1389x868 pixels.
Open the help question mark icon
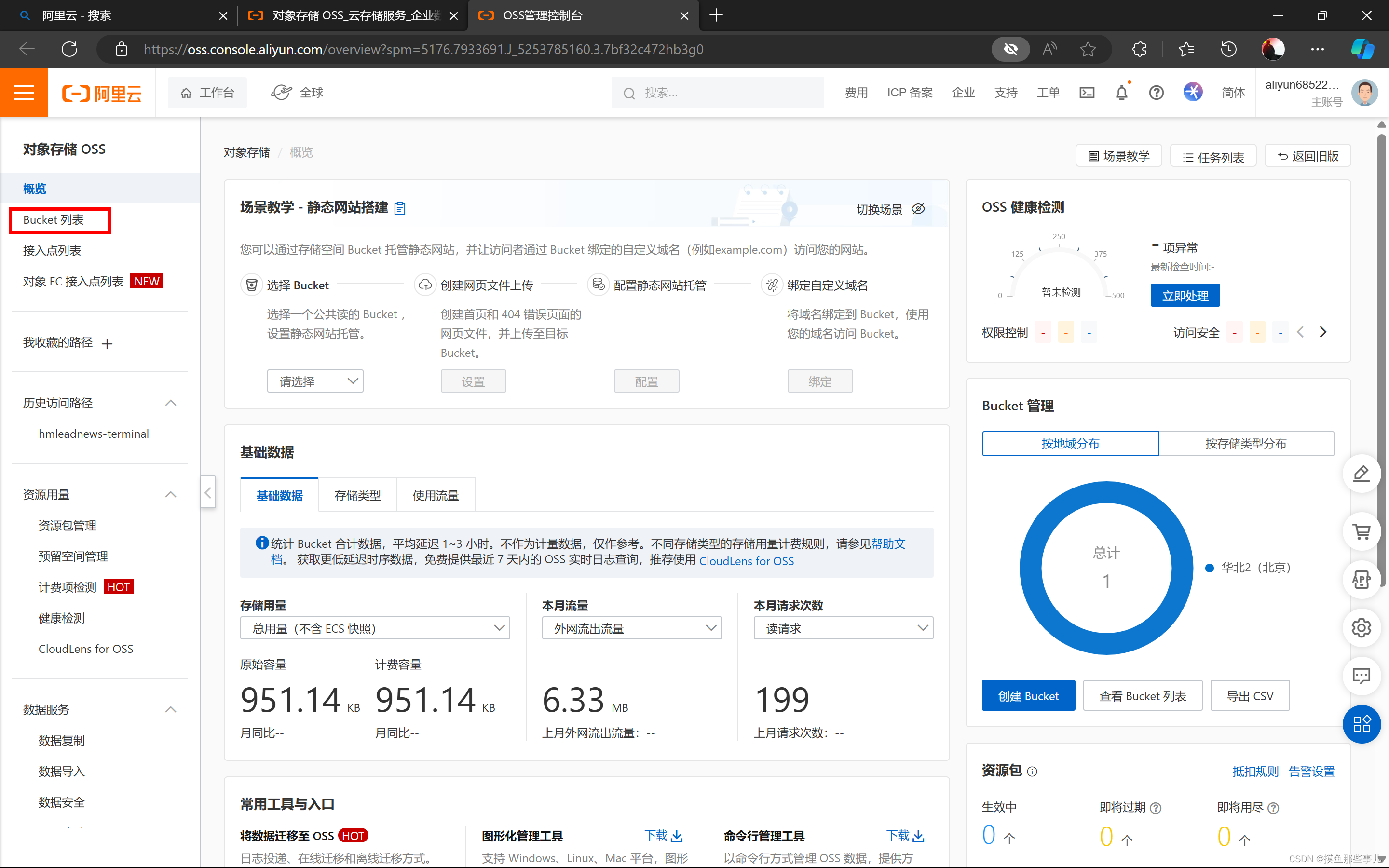[x=1156, y=93]
